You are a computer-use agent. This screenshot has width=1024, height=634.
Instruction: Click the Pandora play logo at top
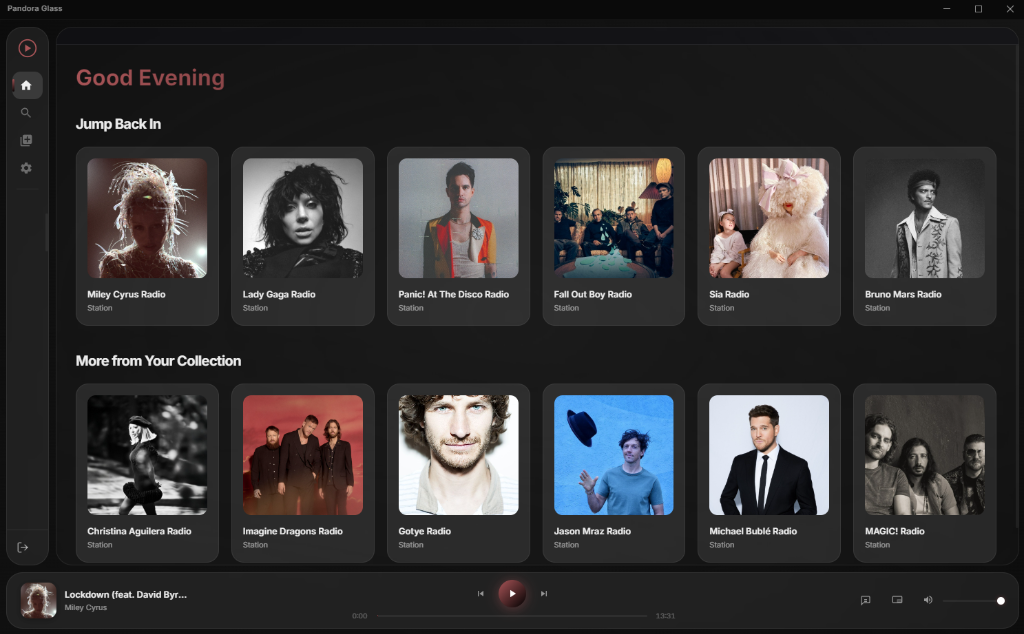pyautogui.click(x=26, y=47)
